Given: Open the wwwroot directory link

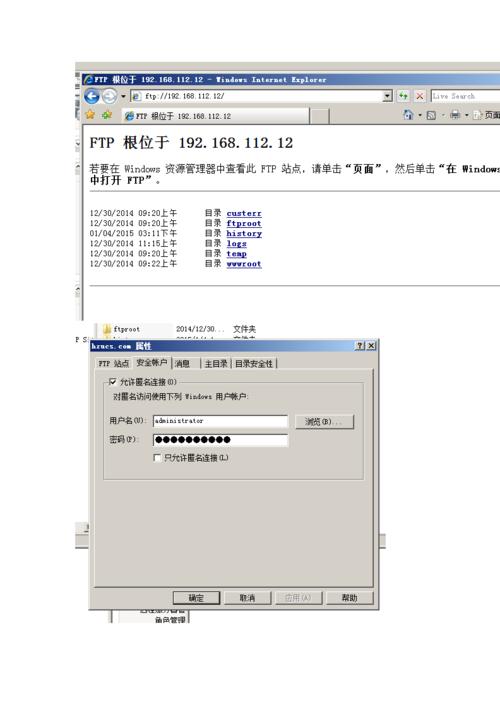Looking at the screenshot, I should pyautogui.click(x=244, y=264).
